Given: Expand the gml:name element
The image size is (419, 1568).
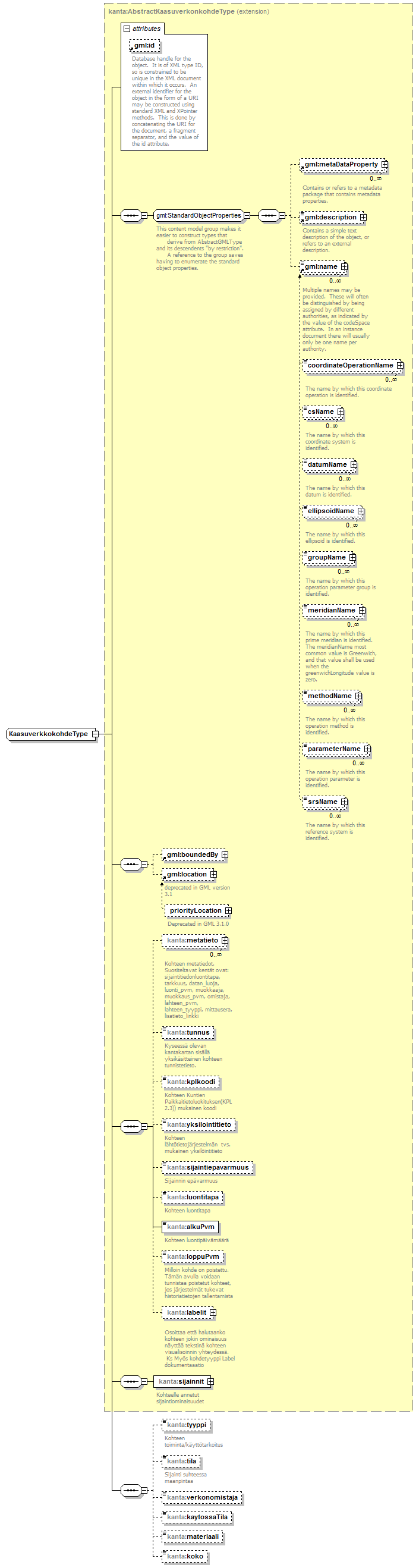Looking at the screenshot, I should (x=344, y=266).
